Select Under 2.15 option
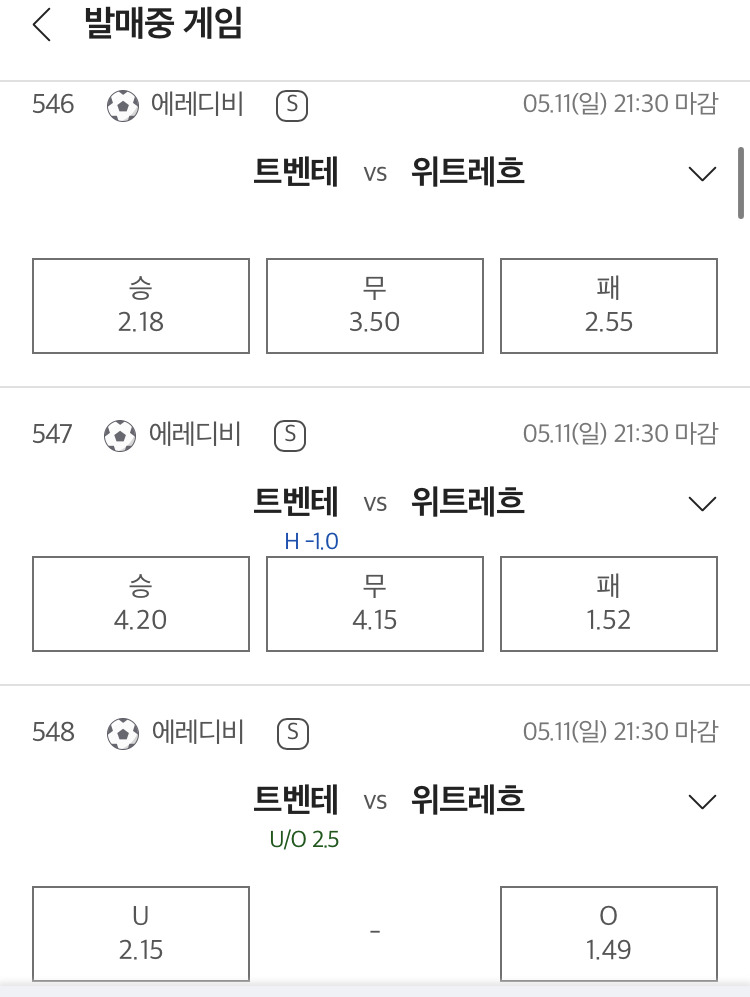The width and height of the screenshot is (750, 997). [x=140, y=934]
